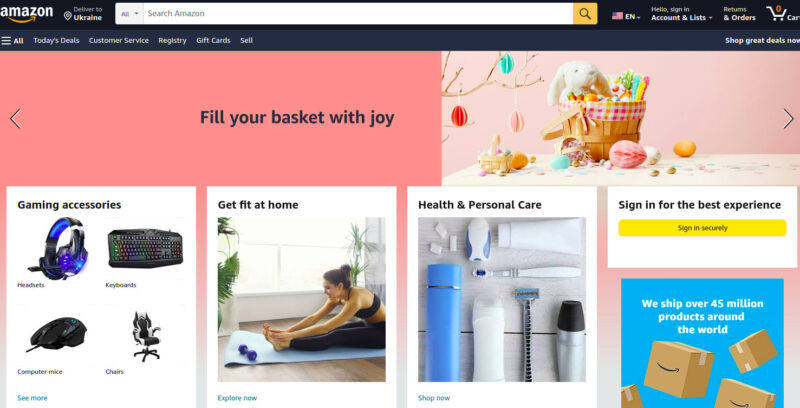
Task: Open Today's Deals in navigation bar
Action: pos(56,40)
